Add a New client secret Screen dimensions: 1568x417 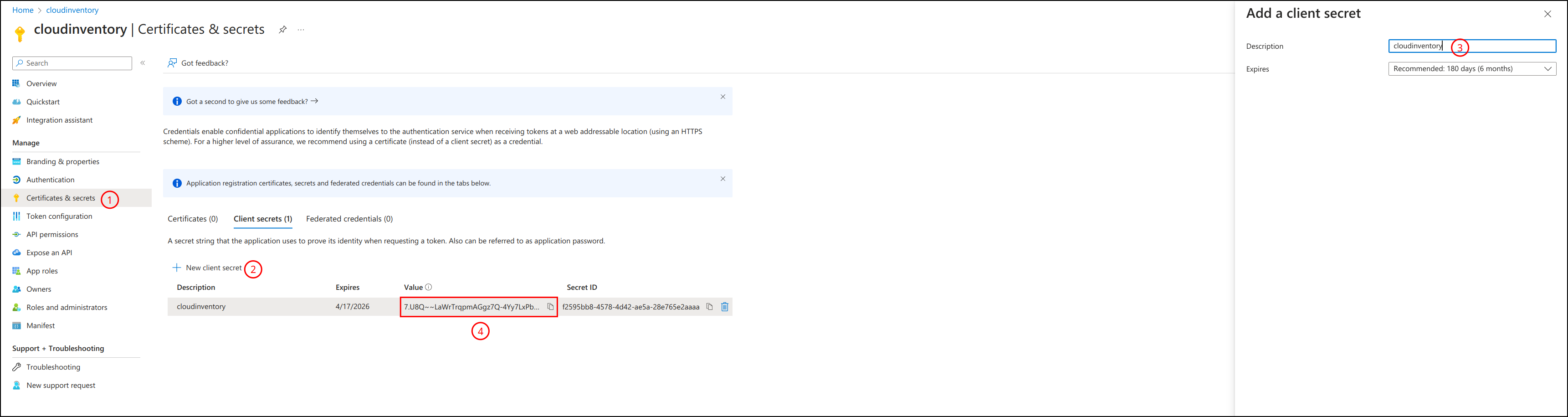point(208,268)
